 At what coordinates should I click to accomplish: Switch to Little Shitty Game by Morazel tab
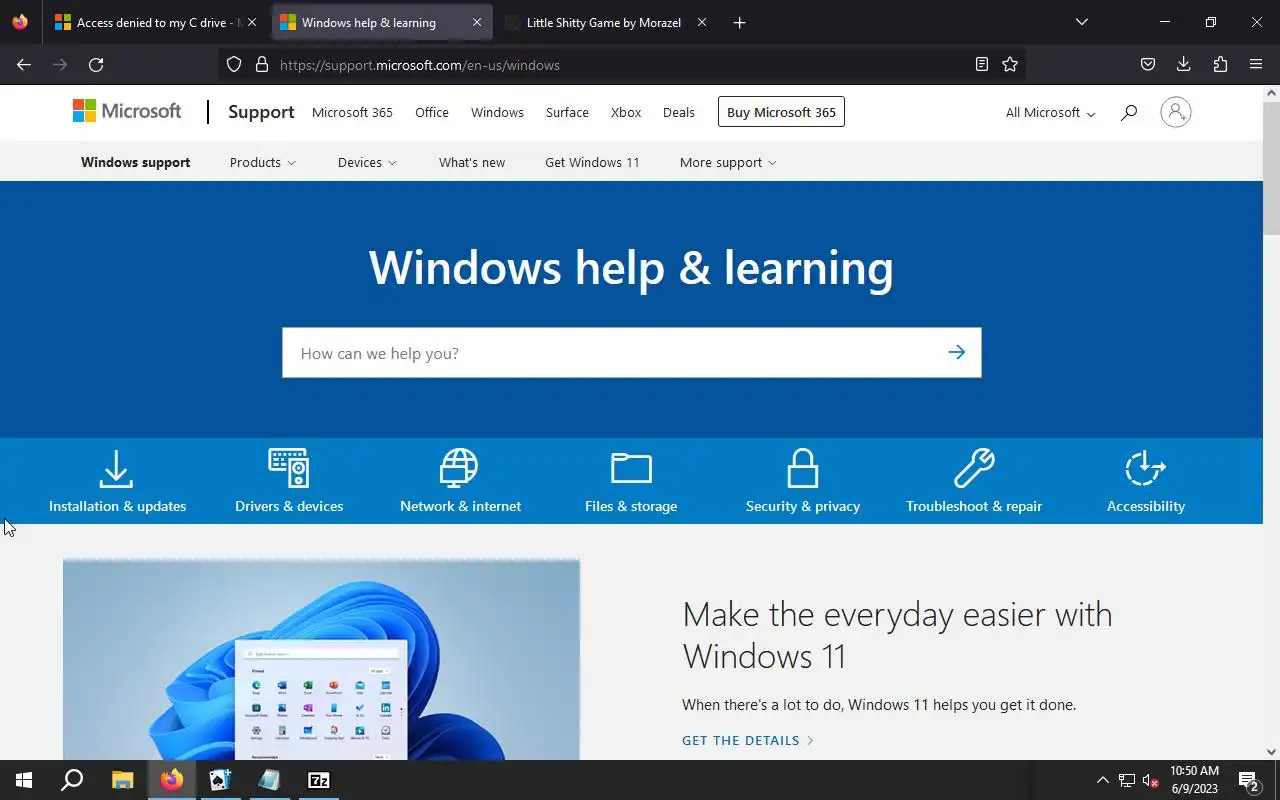pyautogui.click(x=607, y=22)
